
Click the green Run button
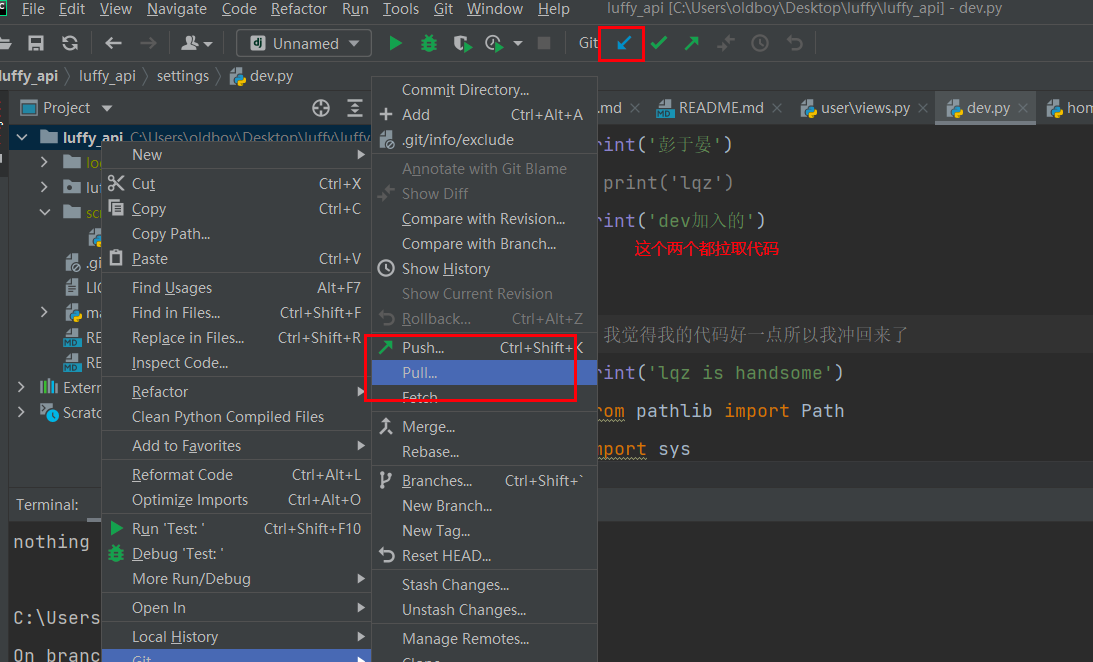[x=395, y=43]
